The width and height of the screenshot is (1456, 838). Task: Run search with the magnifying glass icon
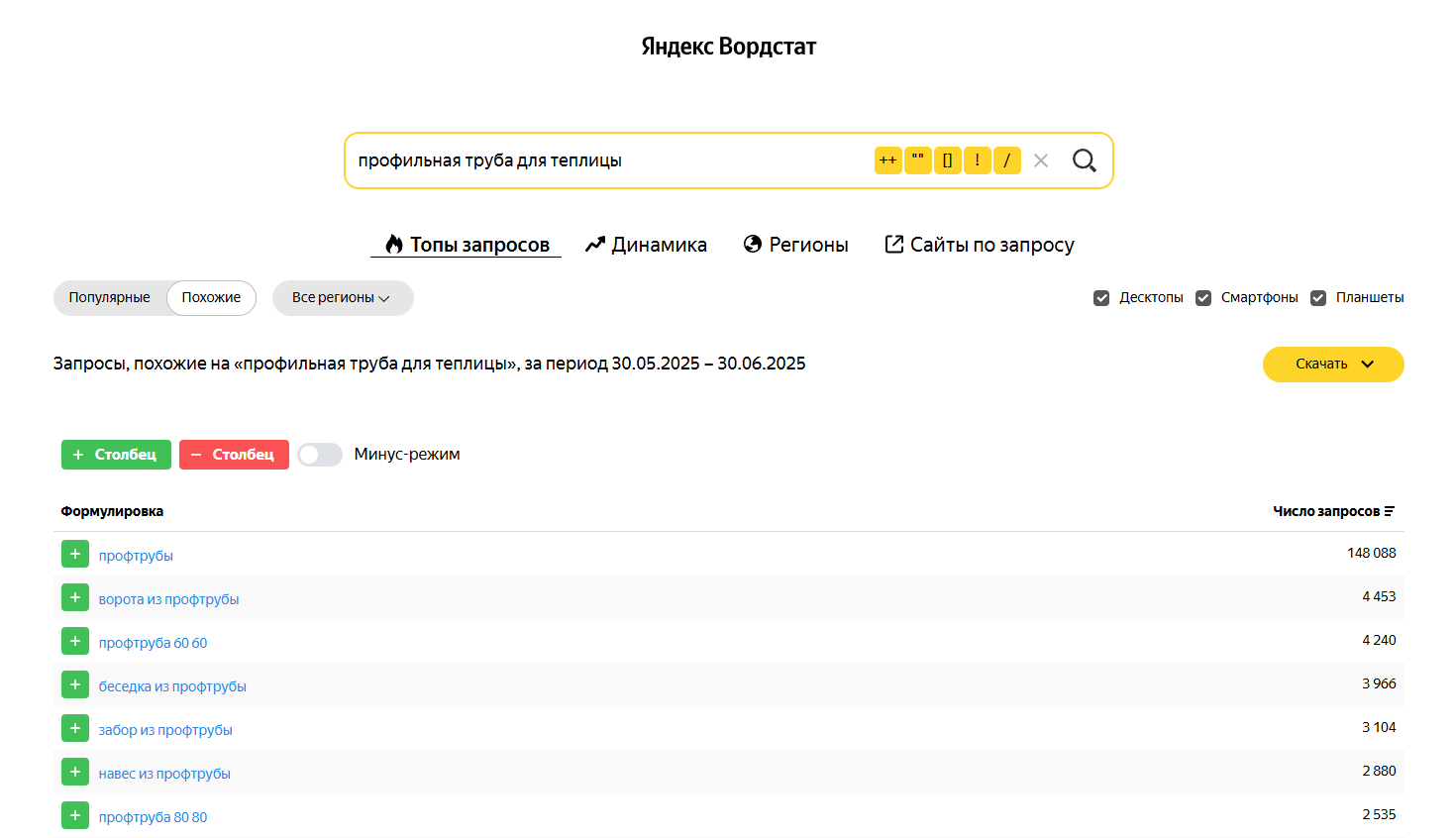1085,160
